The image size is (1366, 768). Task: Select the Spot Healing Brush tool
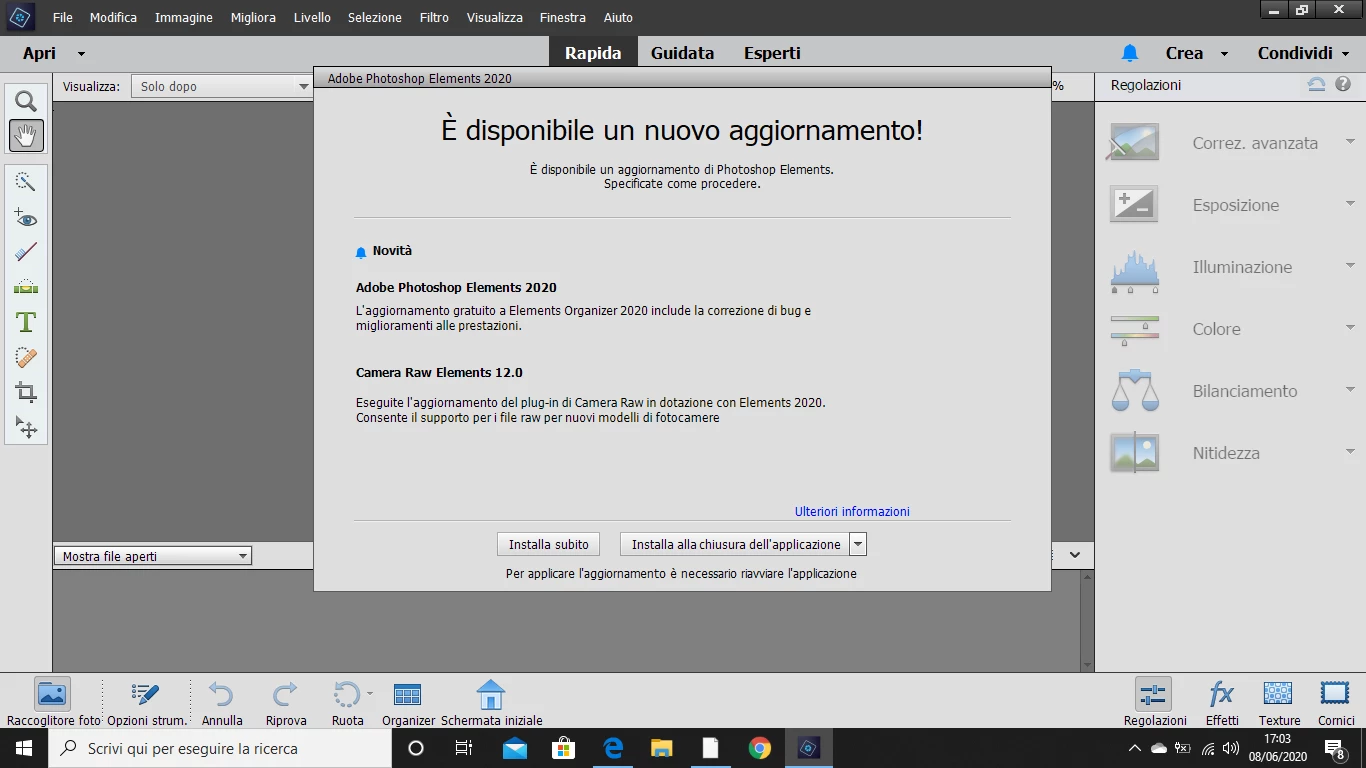point(26,357)
